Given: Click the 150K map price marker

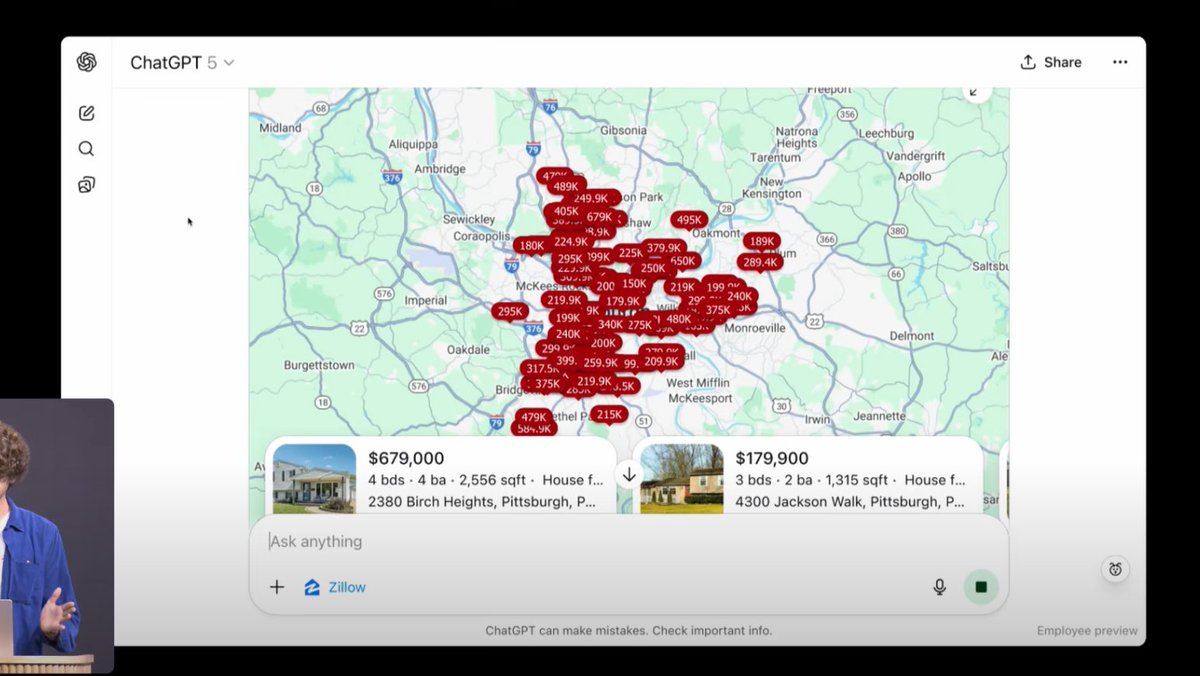Looking at the screenshot, I should click(634, 284).
